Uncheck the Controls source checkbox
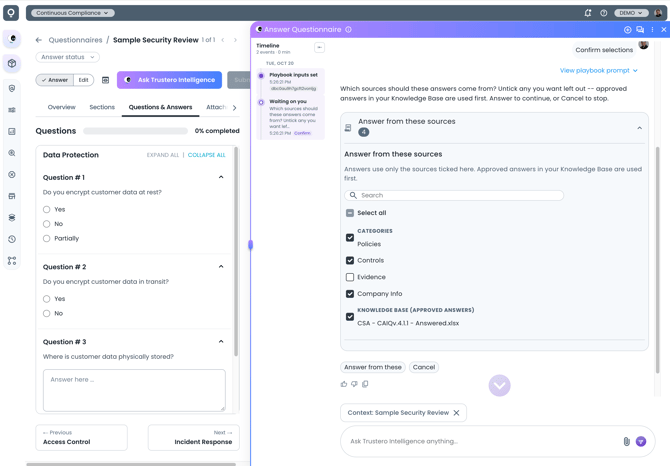Image resolution: width=670 pixels, height=466 pixels. pos(350,260)
